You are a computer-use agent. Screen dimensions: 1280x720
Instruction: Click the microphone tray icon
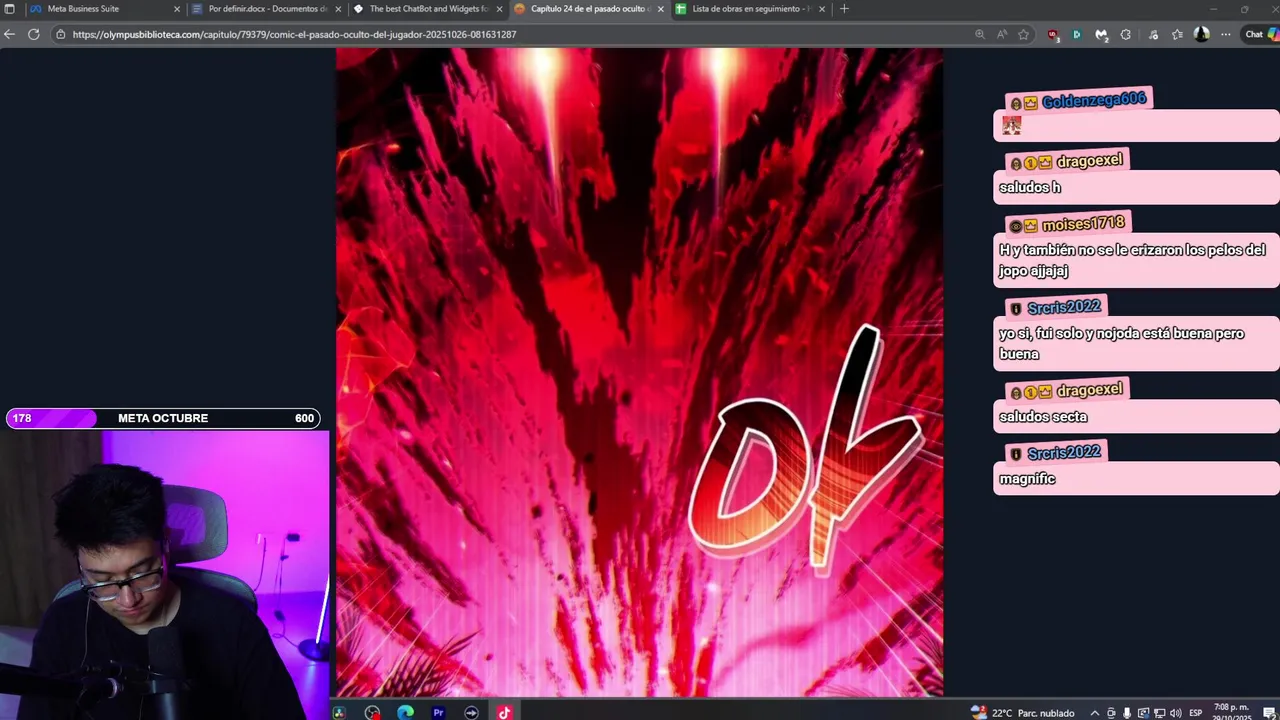pos(1127,713)
